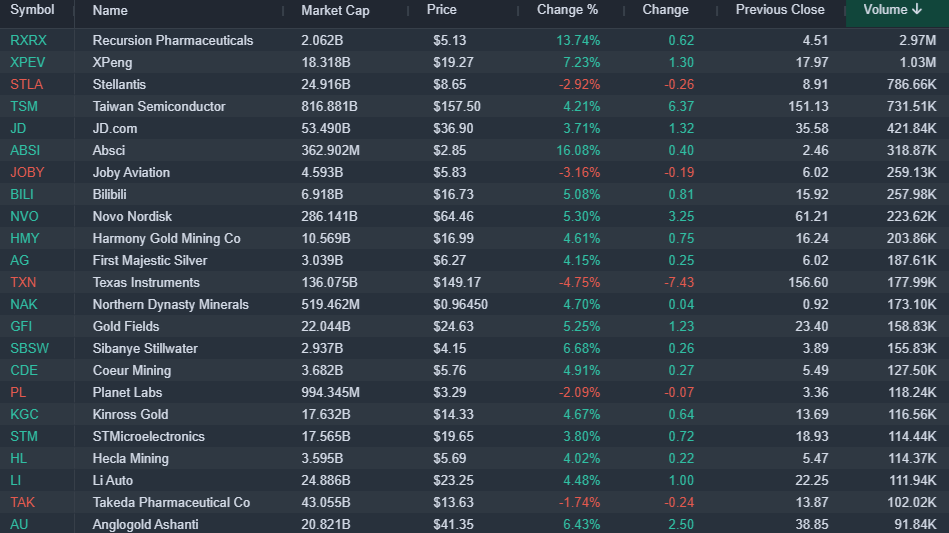The image size is (949, 533).
Task: Open the TXN ticker symbol
Action: [23, 283]
